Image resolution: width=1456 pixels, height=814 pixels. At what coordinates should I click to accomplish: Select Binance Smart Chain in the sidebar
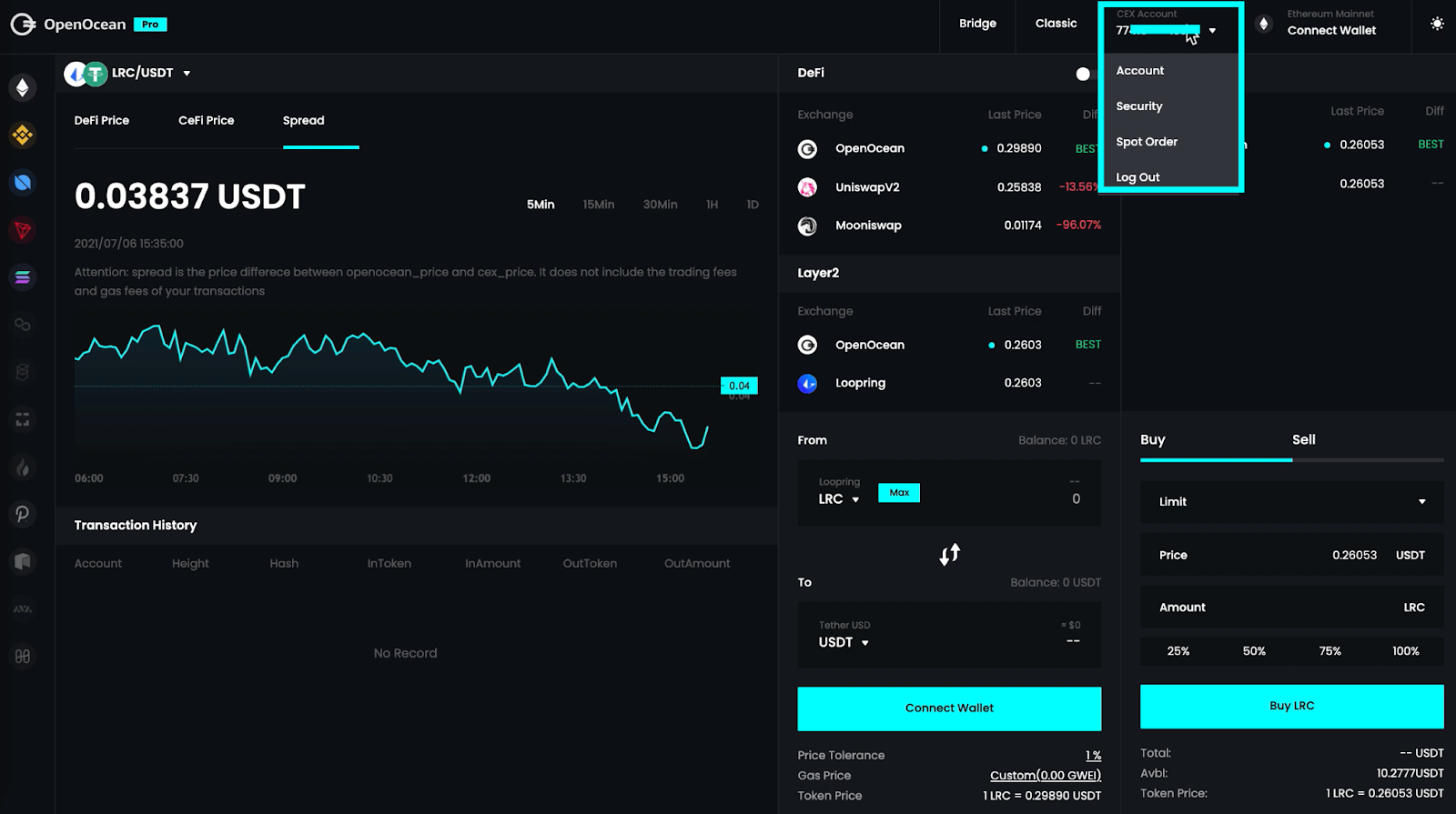tap(23, 136)
